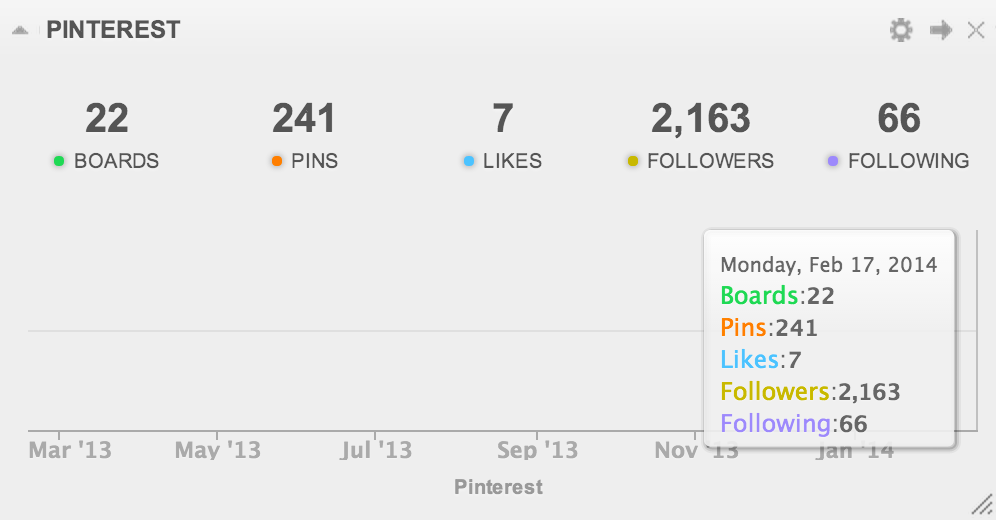Select the BOARDS legend label
The image size is (996, 520).
coord(116,161)
